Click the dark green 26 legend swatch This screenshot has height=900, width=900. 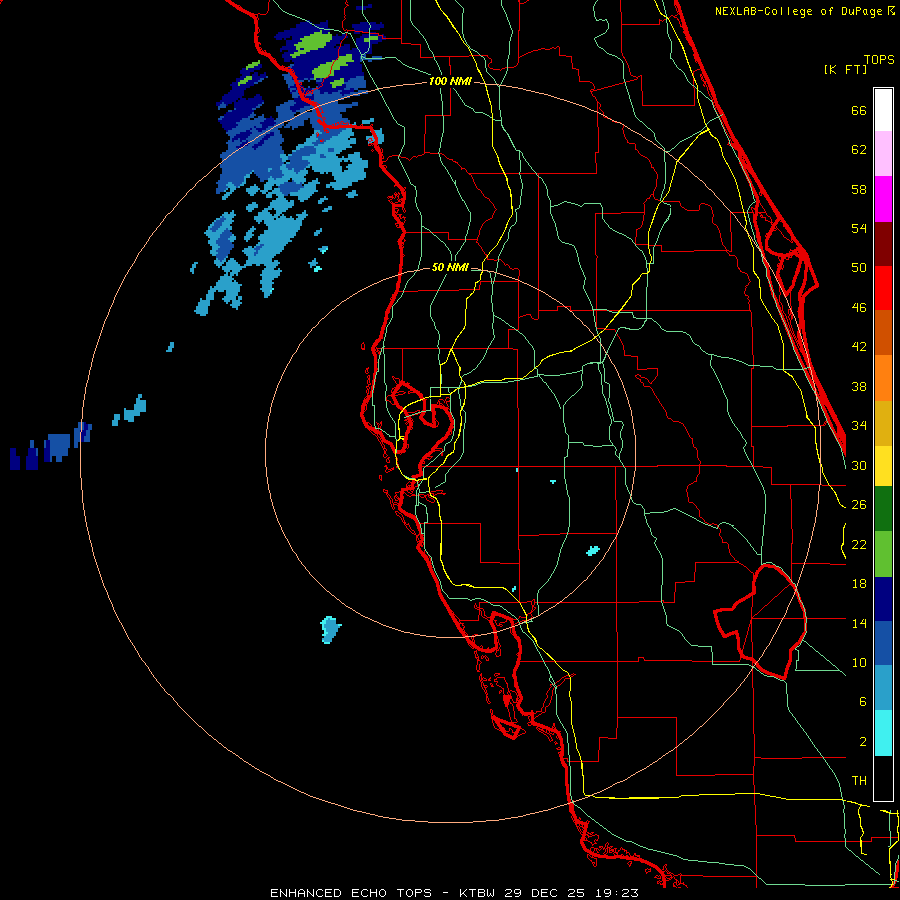coord(883,509)
